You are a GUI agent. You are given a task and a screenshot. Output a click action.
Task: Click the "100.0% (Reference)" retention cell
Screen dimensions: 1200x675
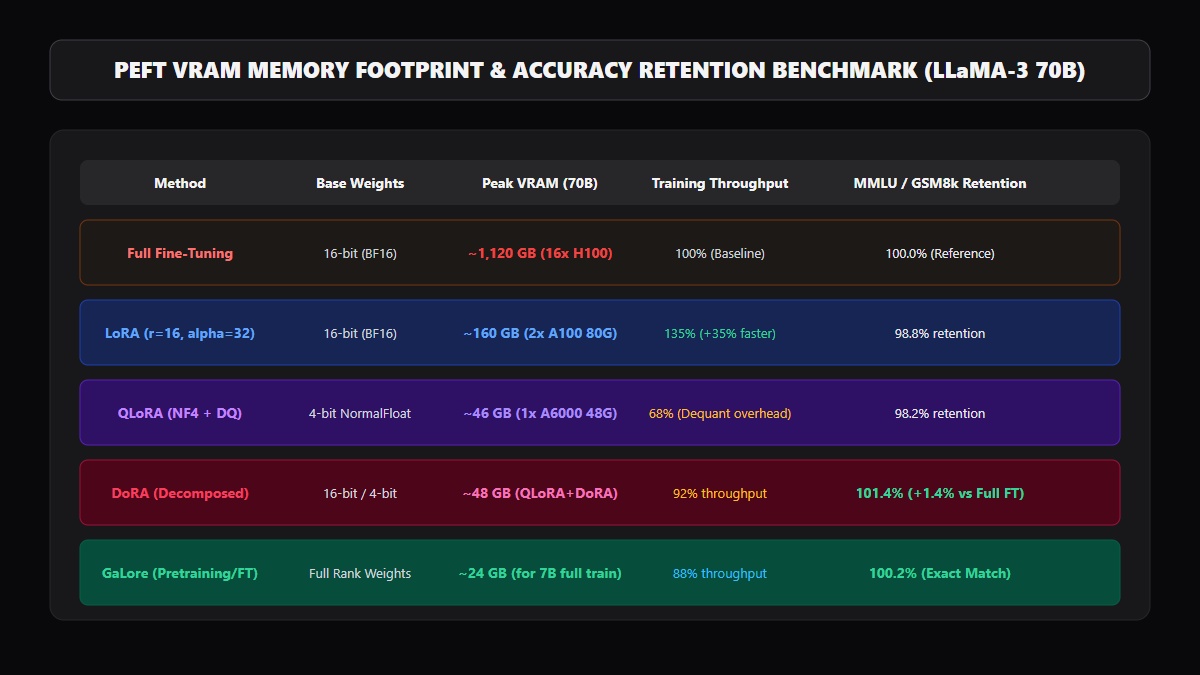pyautogui.click(x=940, y=254)
